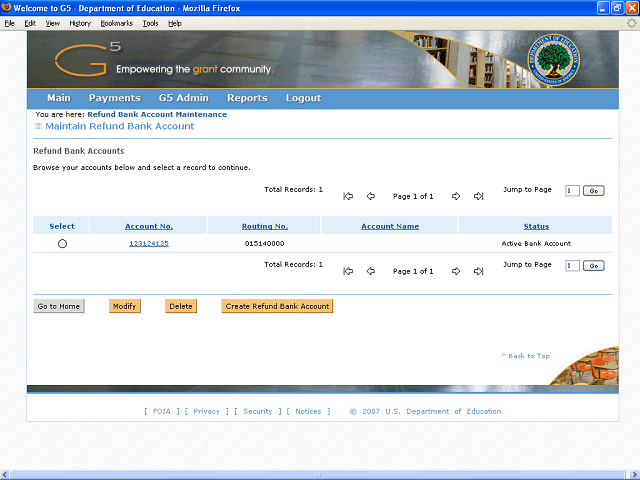The width and height of the screenshot is (640, 480).
Task: Open the G5 Admin navigation menu
Action: click(183, 98)
